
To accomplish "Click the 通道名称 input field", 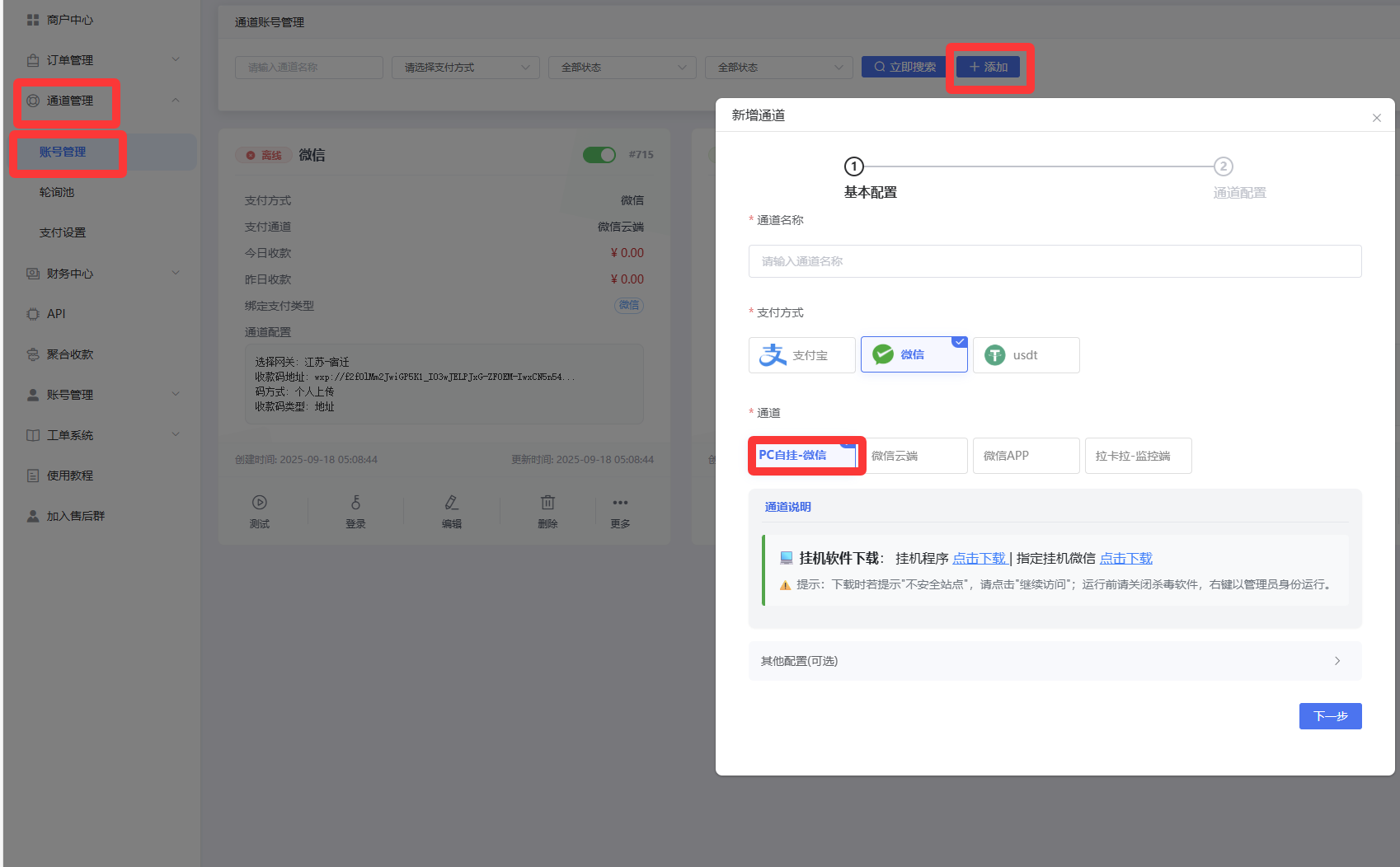I will pos(1055,261).
